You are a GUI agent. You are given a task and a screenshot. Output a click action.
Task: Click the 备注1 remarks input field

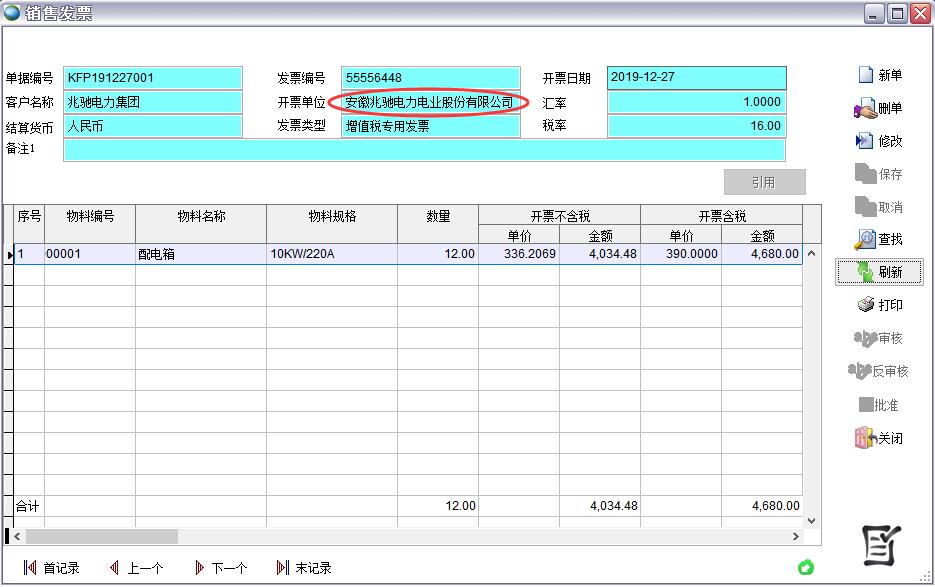pos(424,150)
